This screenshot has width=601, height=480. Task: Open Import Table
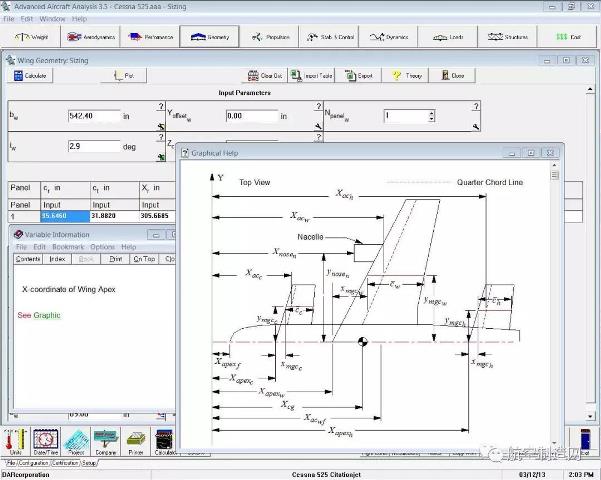311,76
